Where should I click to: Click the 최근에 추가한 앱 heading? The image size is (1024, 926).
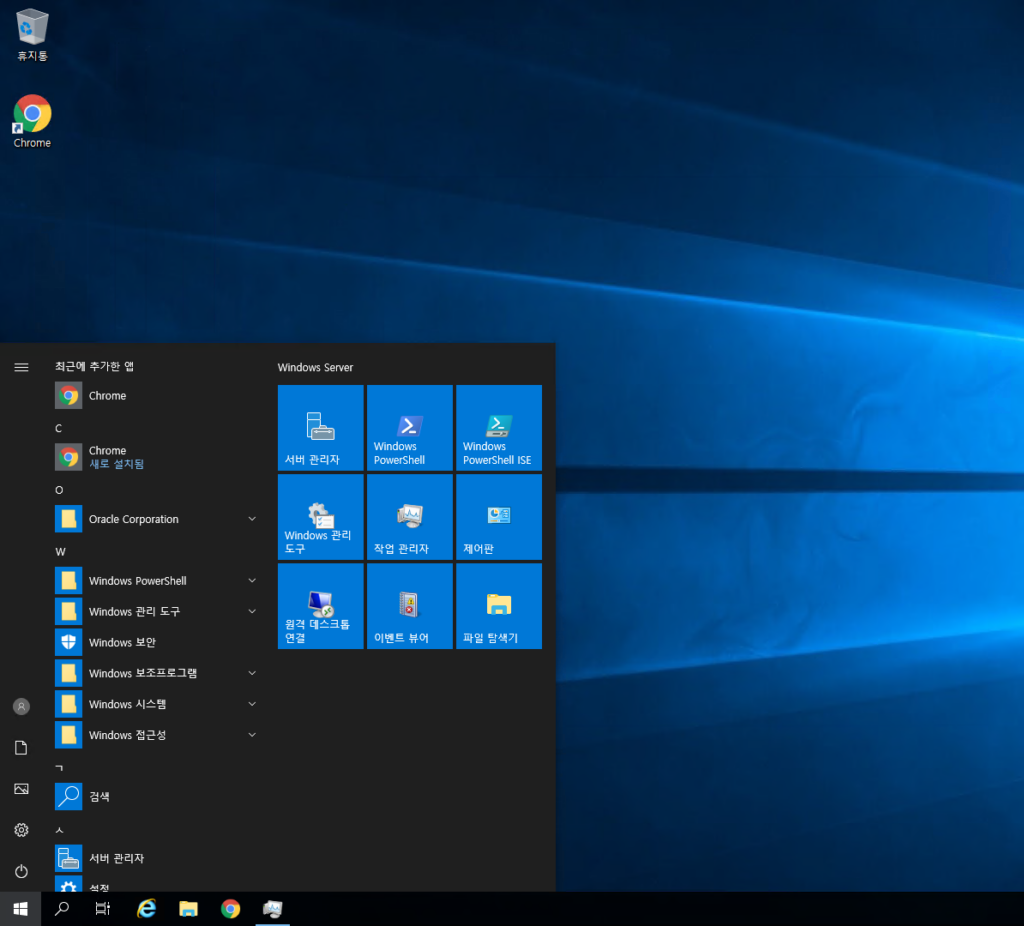[95, 366]
